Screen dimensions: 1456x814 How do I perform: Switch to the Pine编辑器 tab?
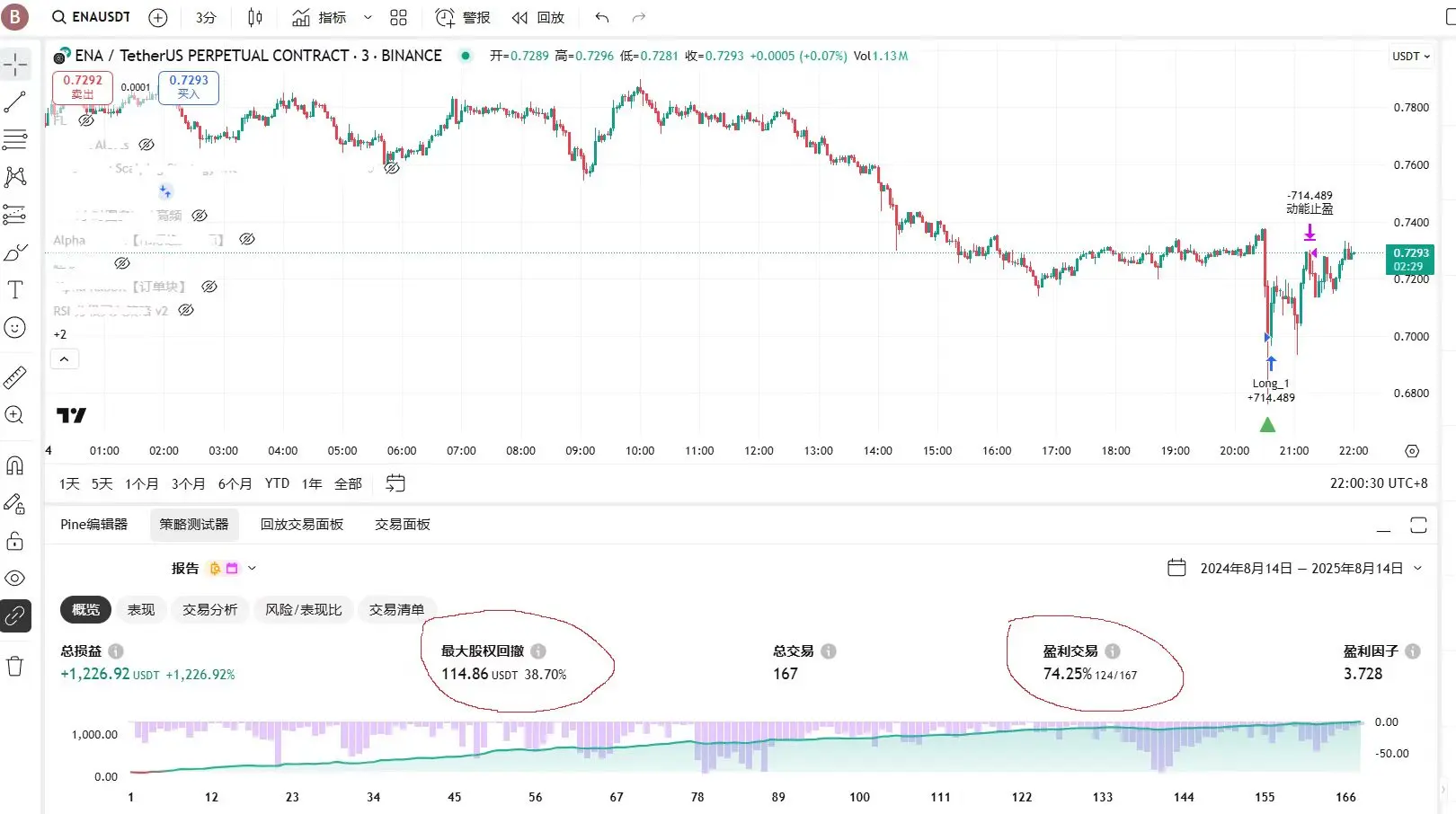coord(94,524)
